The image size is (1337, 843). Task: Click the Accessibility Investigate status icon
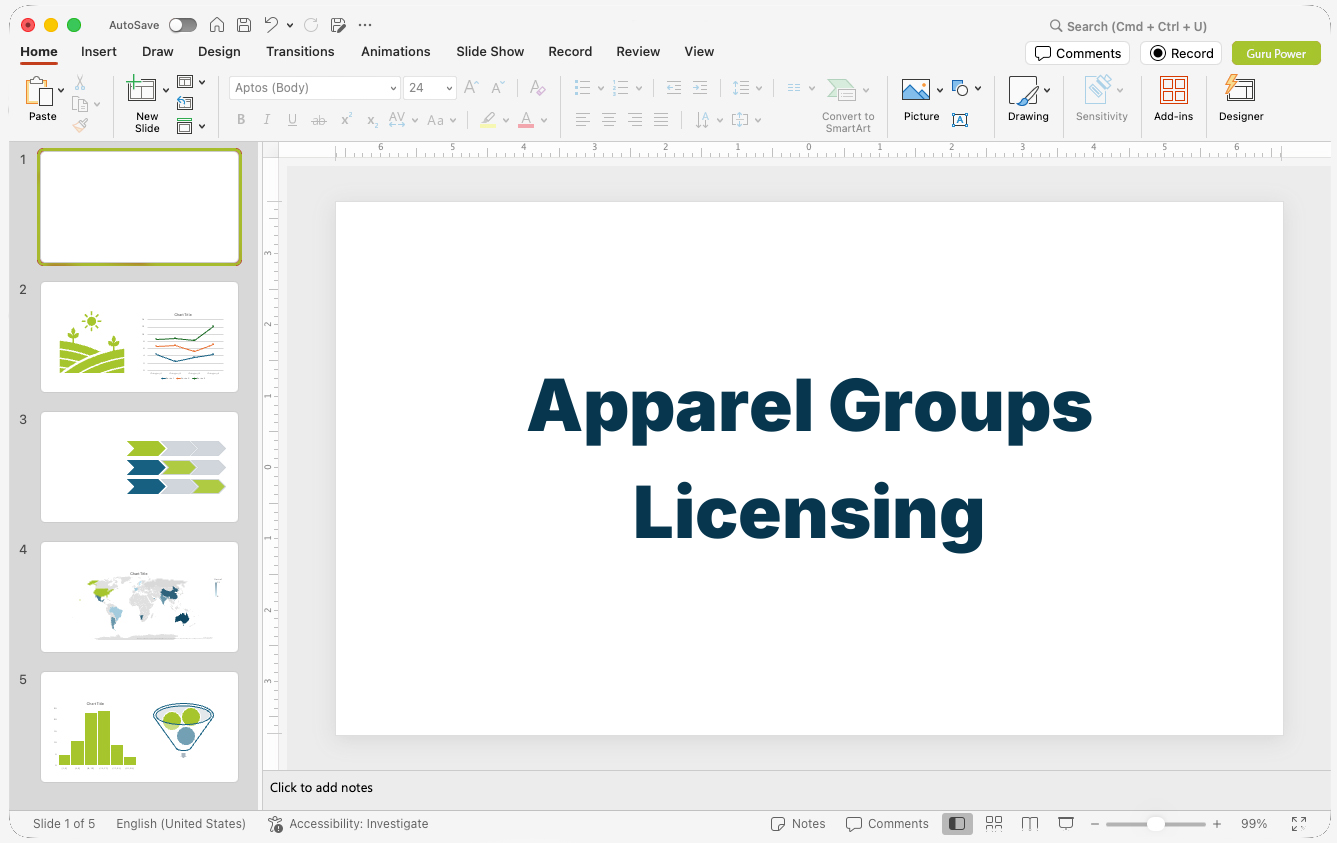click(276, 824)
